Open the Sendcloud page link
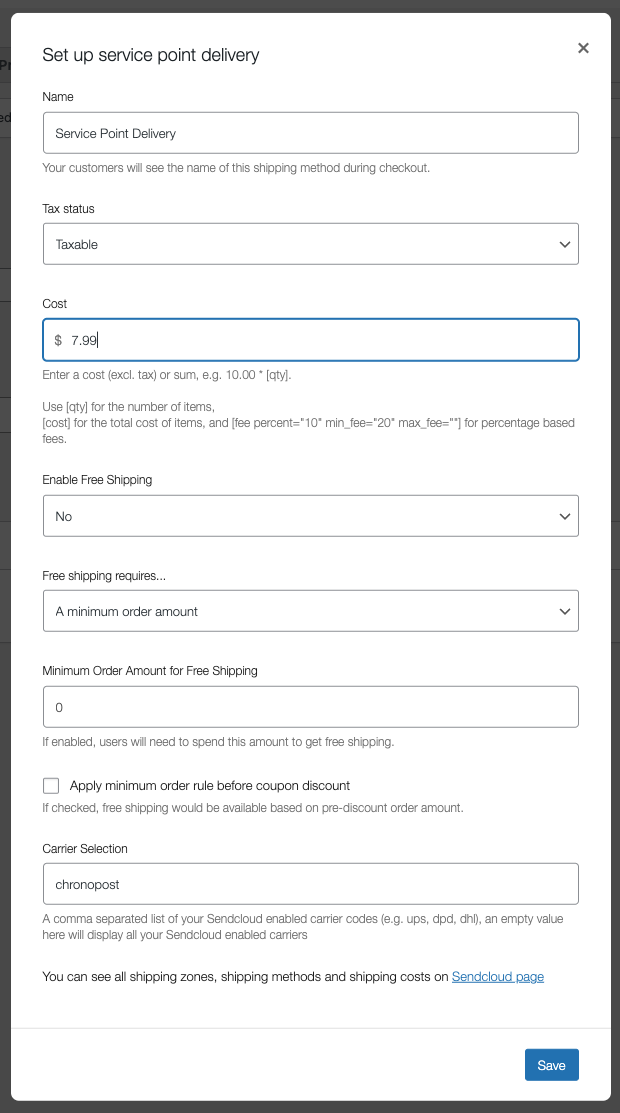 click(498, 977)
